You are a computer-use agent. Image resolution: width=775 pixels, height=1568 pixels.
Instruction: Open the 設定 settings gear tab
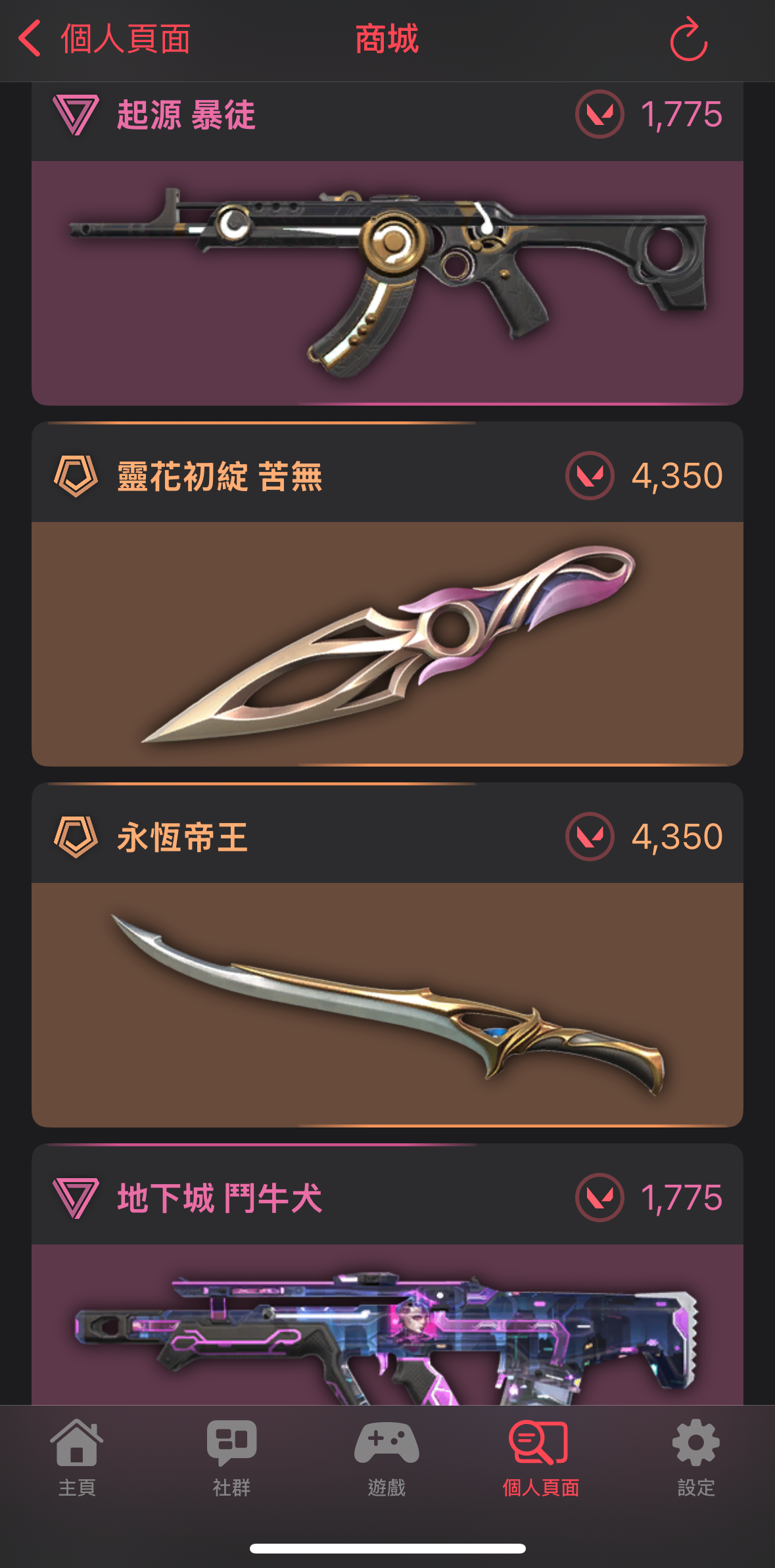point(696,1458)
